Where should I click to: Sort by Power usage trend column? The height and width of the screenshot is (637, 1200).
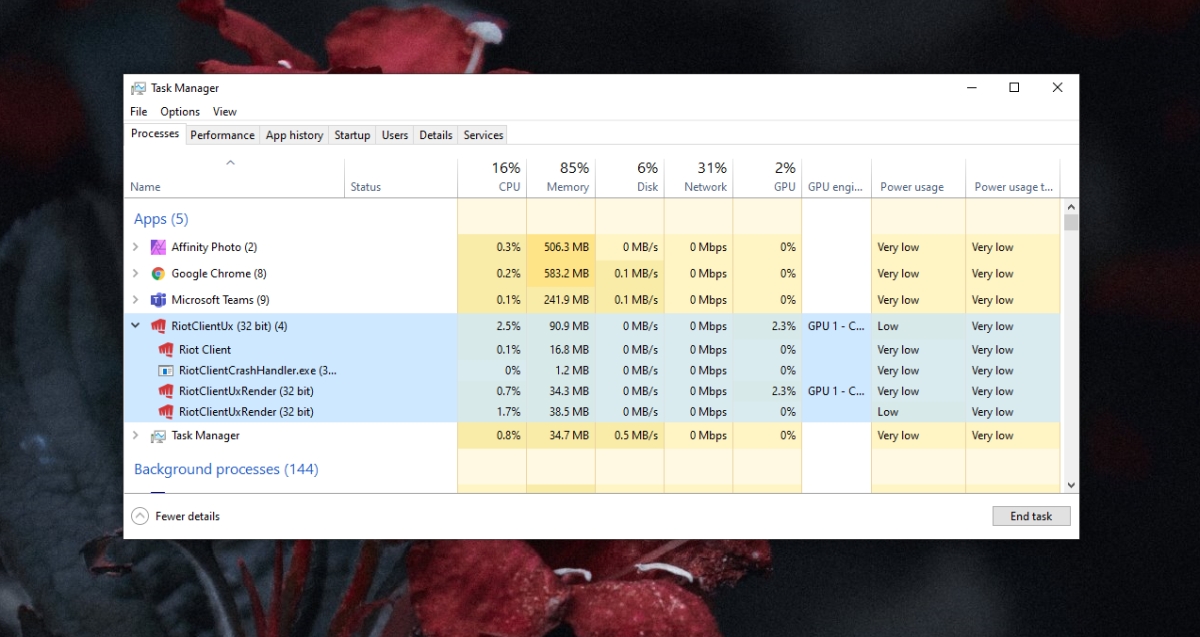pyautogui.click(x=1013, y=178)
